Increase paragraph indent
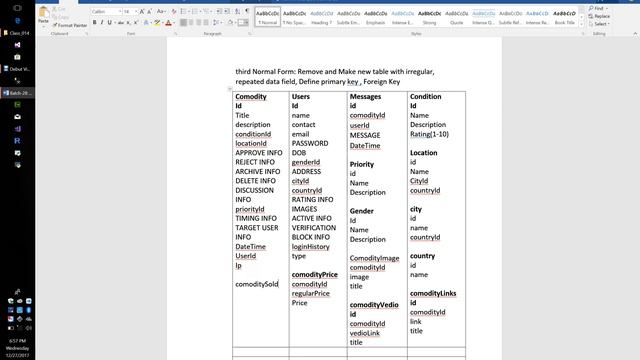640x360 pixels. pos(227,11)
